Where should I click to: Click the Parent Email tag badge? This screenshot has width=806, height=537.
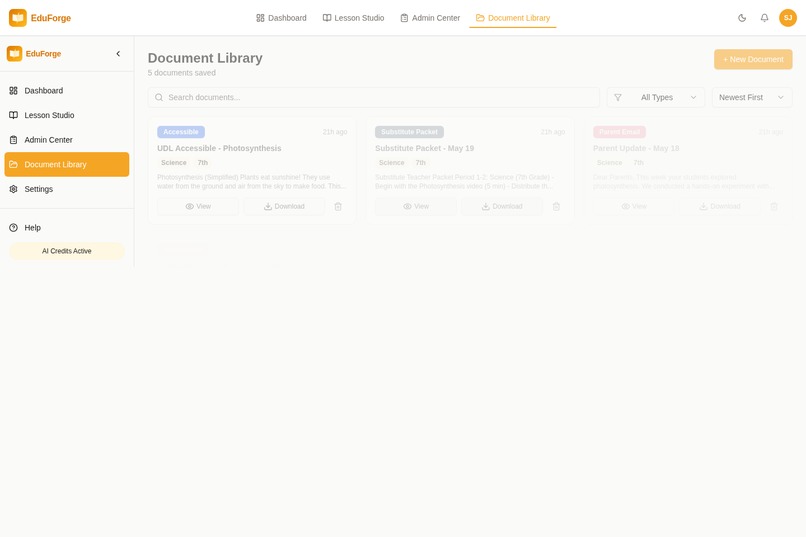pyautogui.click(x=619, y=132)
